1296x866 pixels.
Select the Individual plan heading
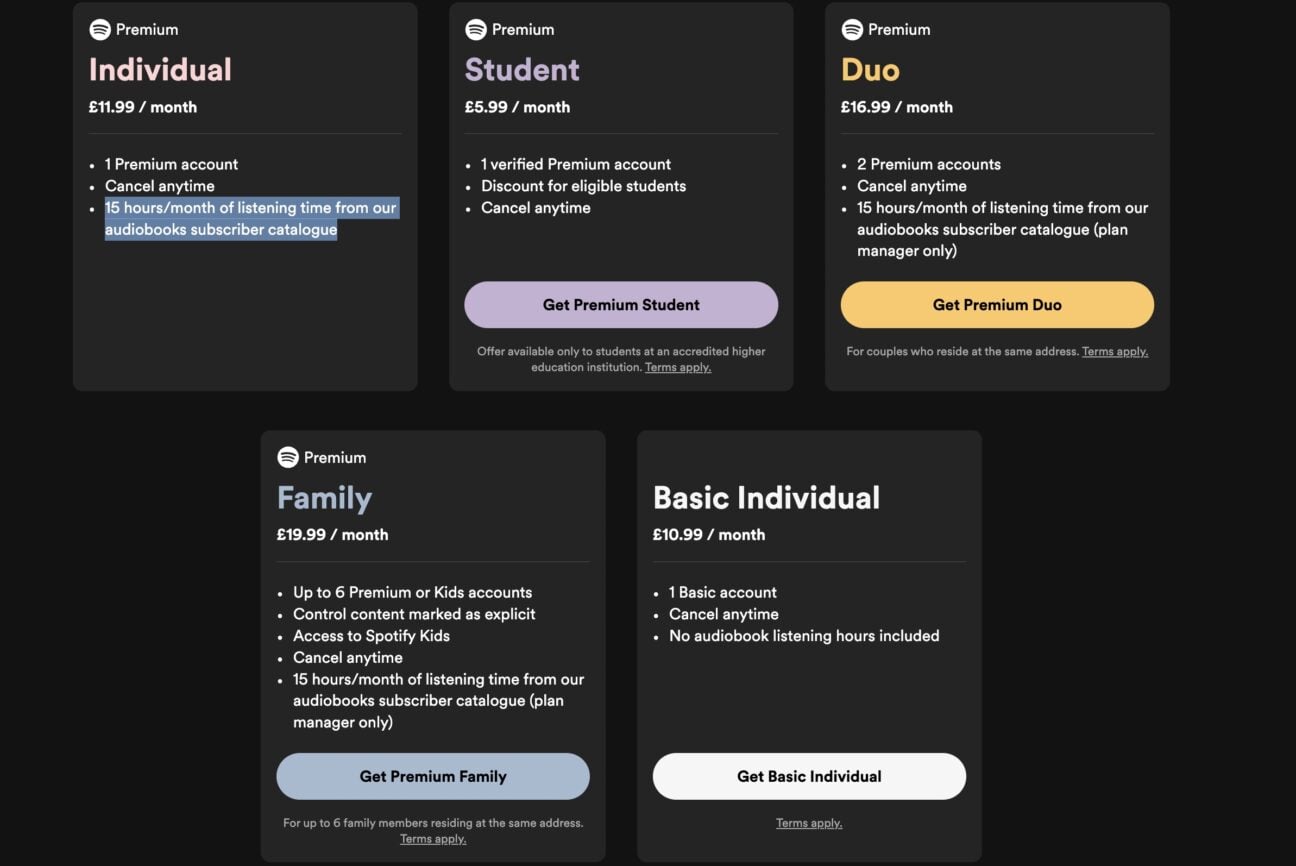(160, 69)
